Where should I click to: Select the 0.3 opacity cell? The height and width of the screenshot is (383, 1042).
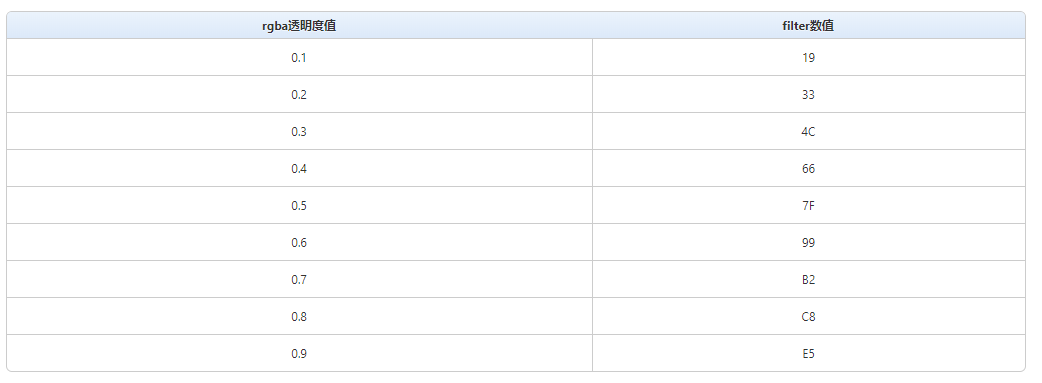click(x=299, y=132)
